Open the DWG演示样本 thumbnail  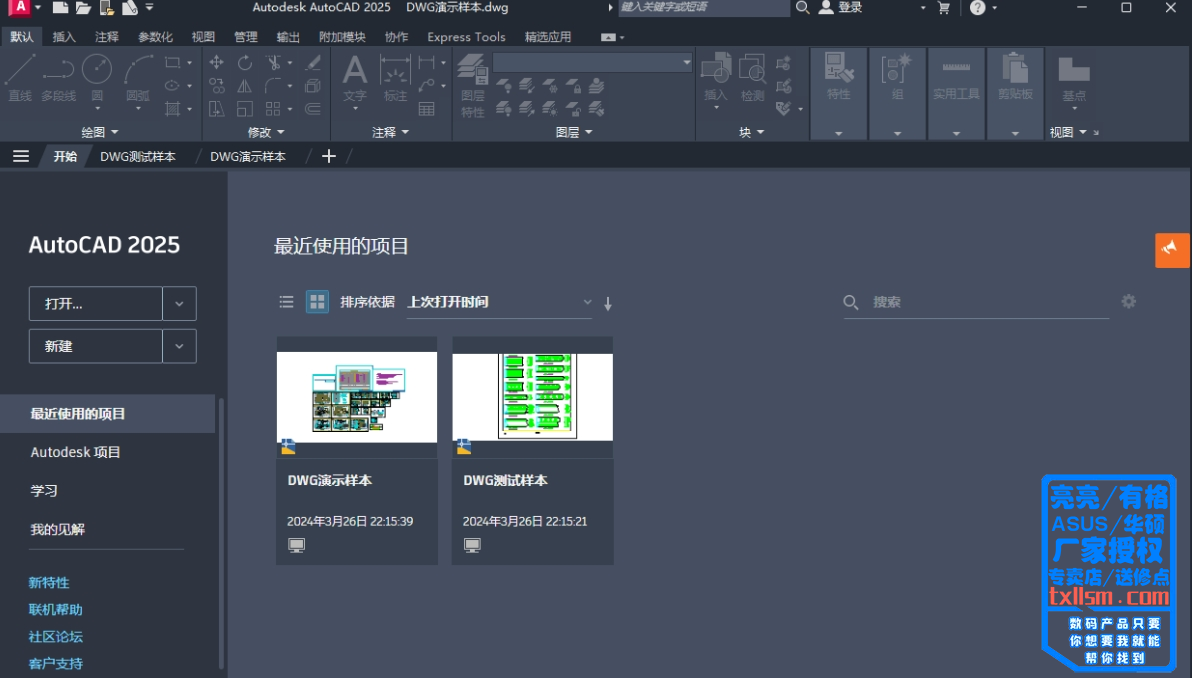coord(357,396)
